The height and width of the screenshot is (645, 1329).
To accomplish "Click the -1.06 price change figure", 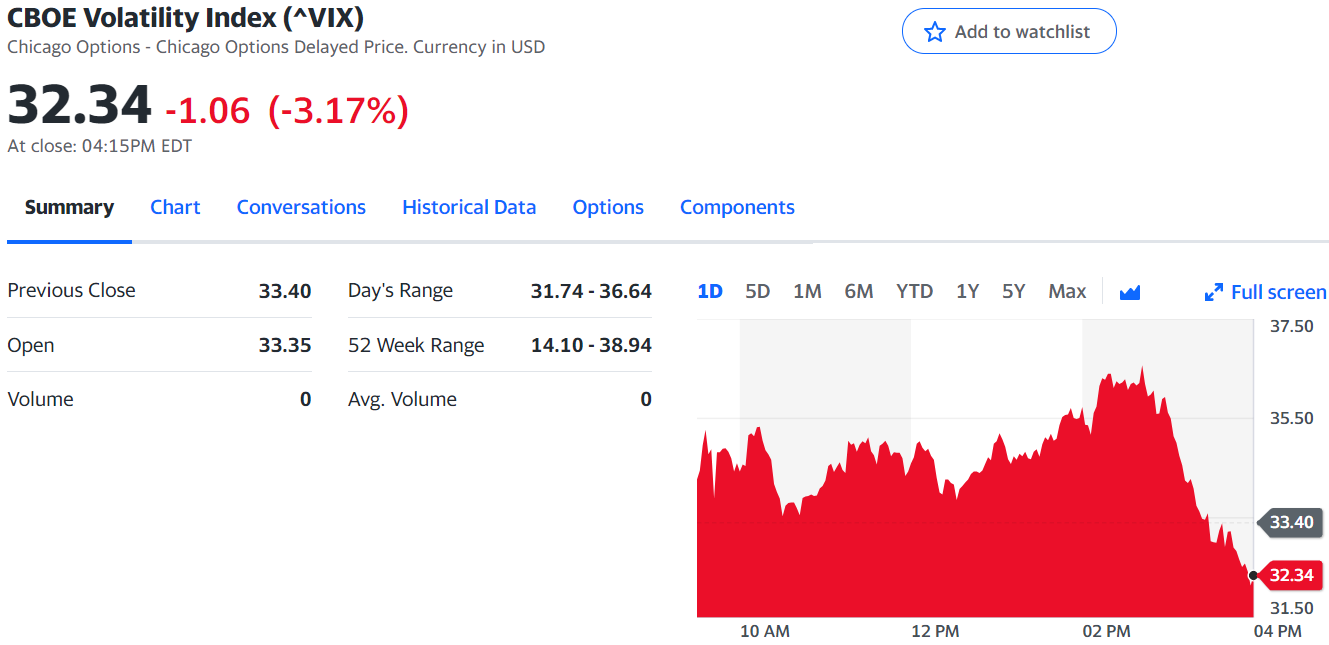I will tap(207, 110).
